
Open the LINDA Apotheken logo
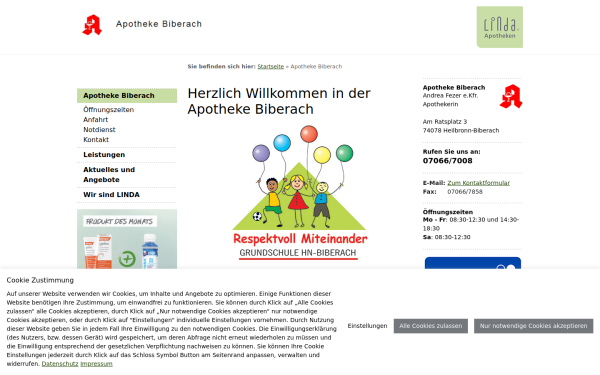(x=499, y=27)
